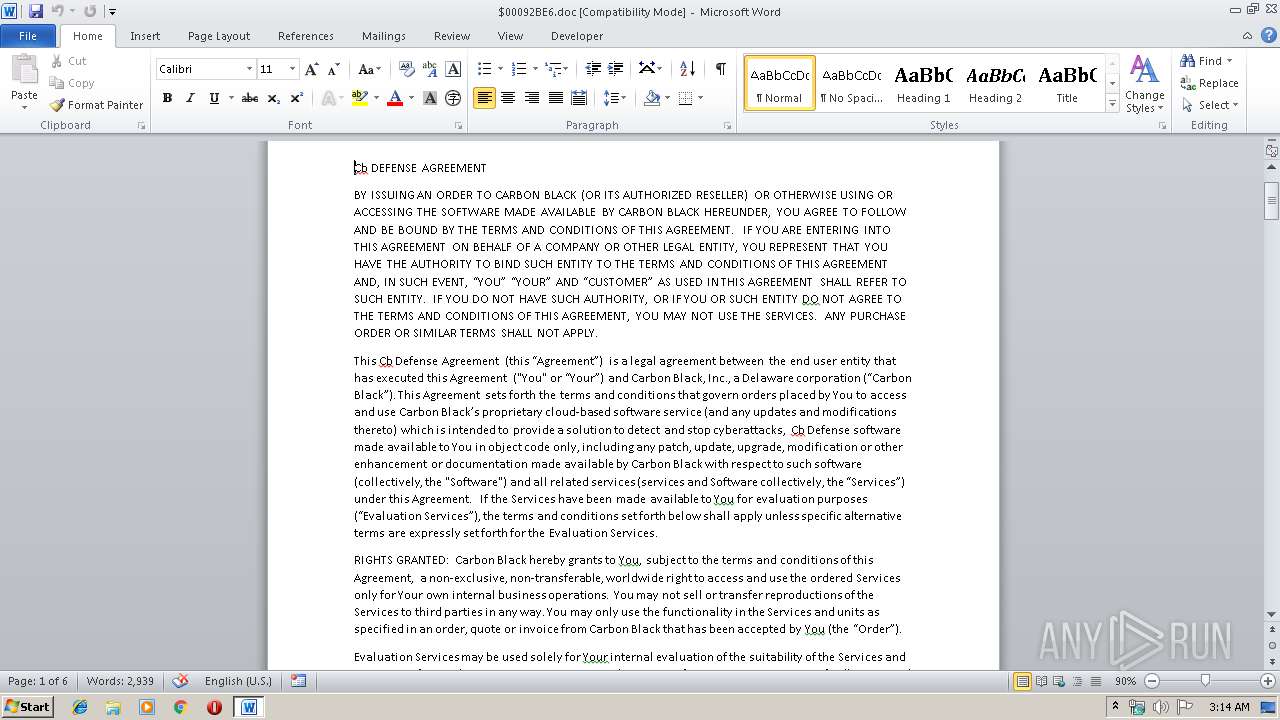Apply the Heading 1 style
The width and height of the screenshot is (1280, 720).
coord(924,83)
